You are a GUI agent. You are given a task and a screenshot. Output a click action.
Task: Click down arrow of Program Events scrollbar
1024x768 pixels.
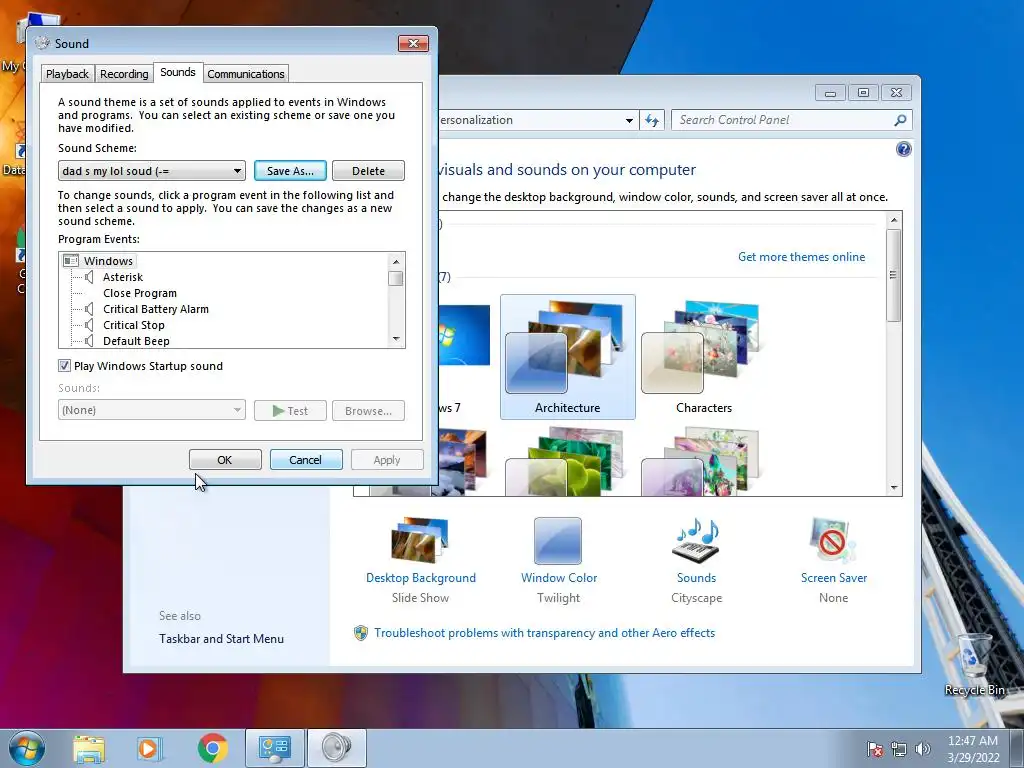(396, 339)
